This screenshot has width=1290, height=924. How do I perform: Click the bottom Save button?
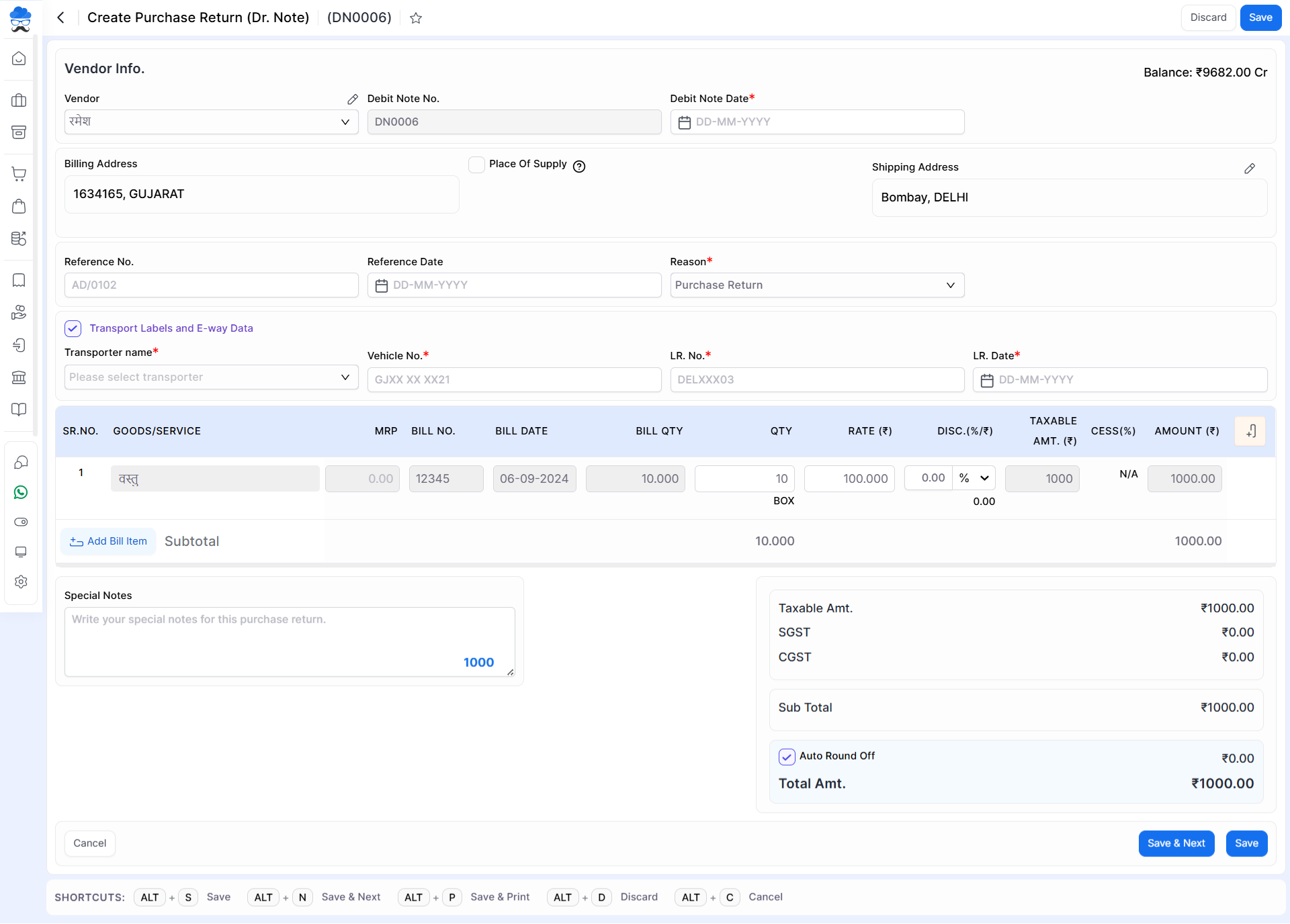[1246, 843]
